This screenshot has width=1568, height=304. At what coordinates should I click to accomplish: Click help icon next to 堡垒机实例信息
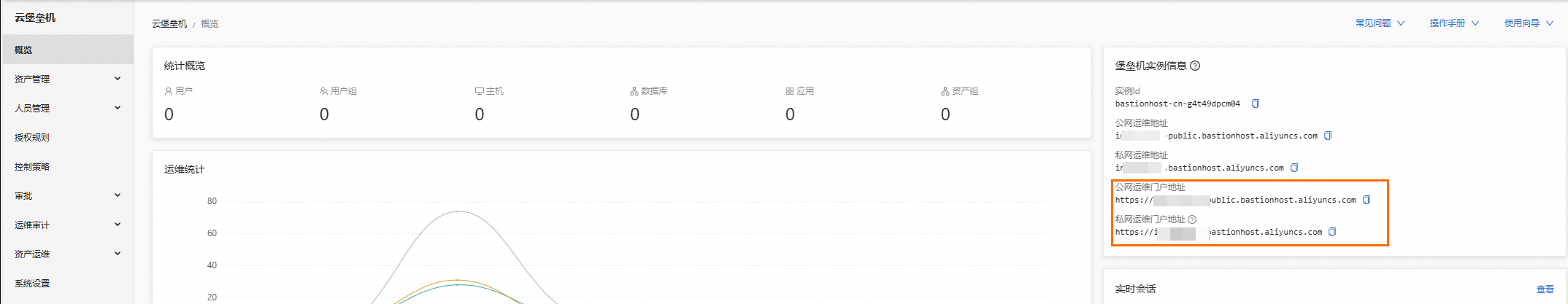[1195, 66]
